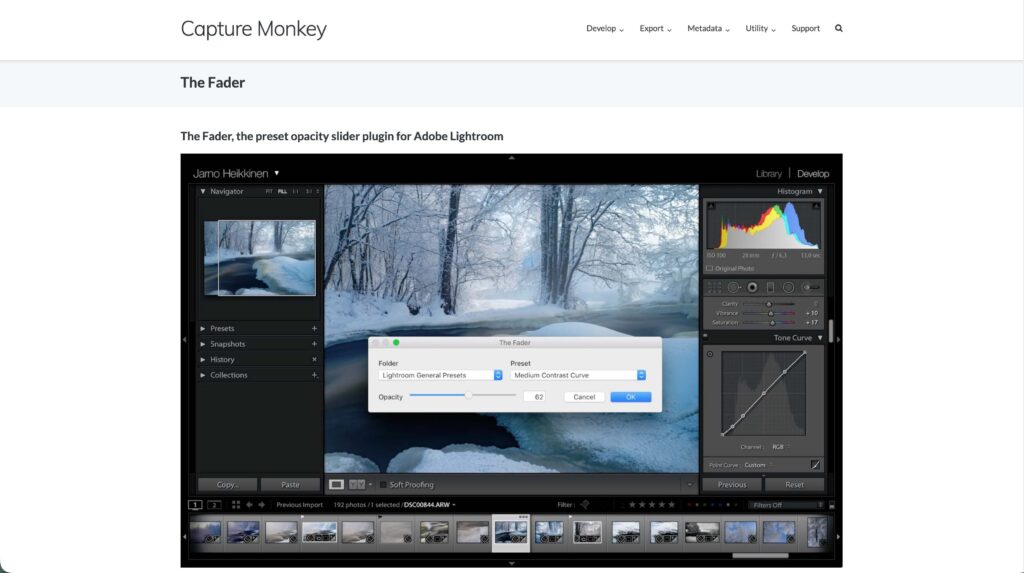Switch to Loupe view icon in toolbar

[336, 485]
